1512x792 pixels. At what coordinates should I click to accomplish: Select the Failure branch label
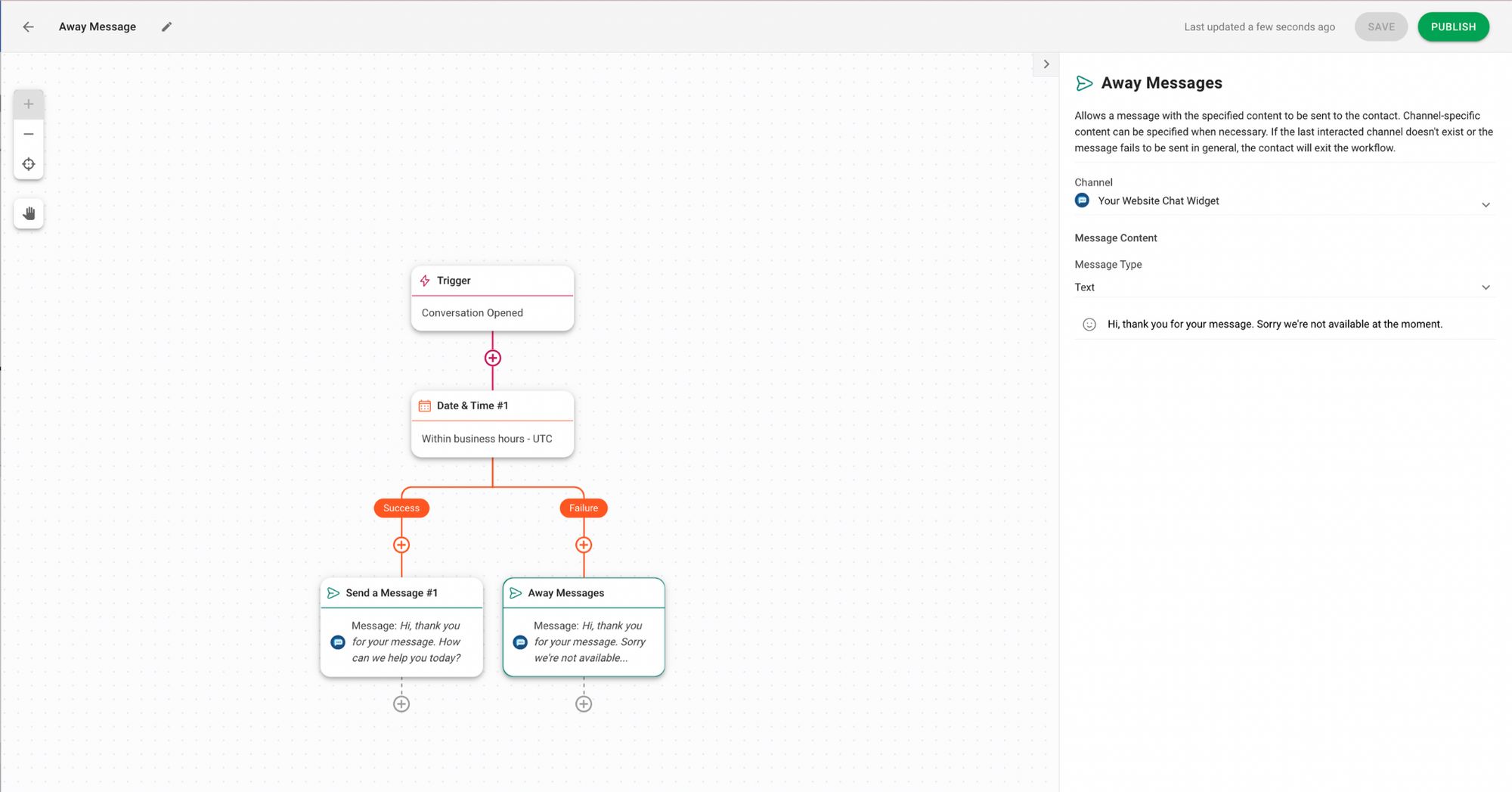point(584,508)
